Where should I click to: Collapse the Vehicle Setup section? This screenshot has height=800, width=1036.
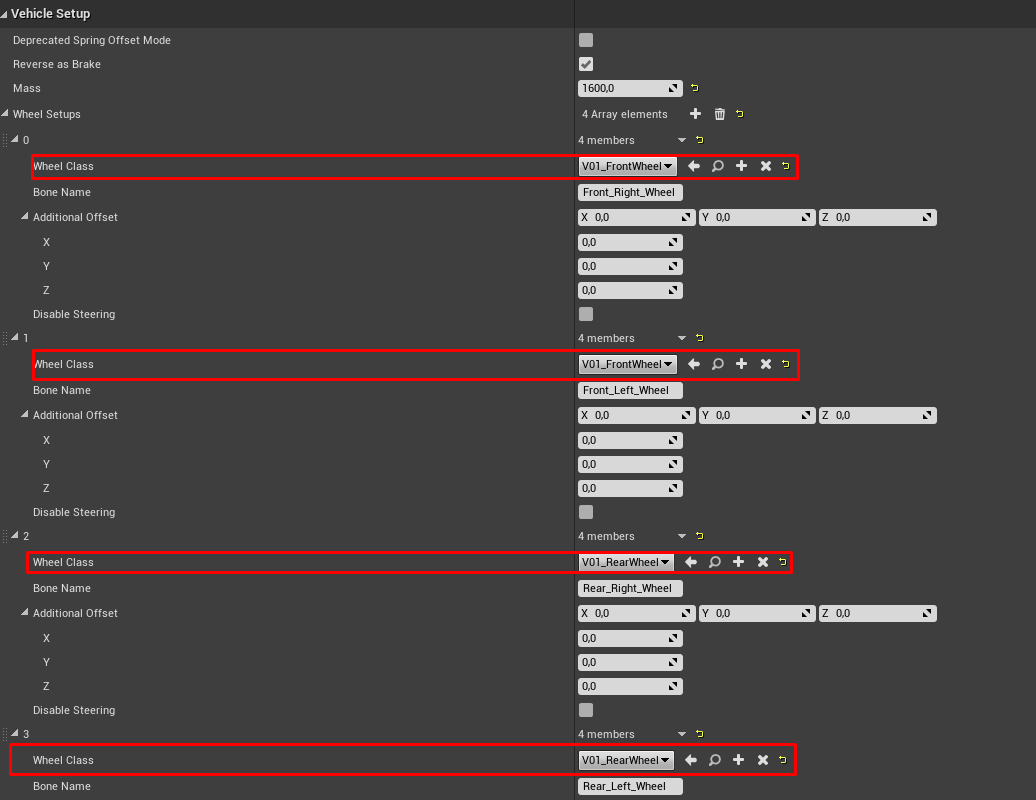(x=5, y=14)
